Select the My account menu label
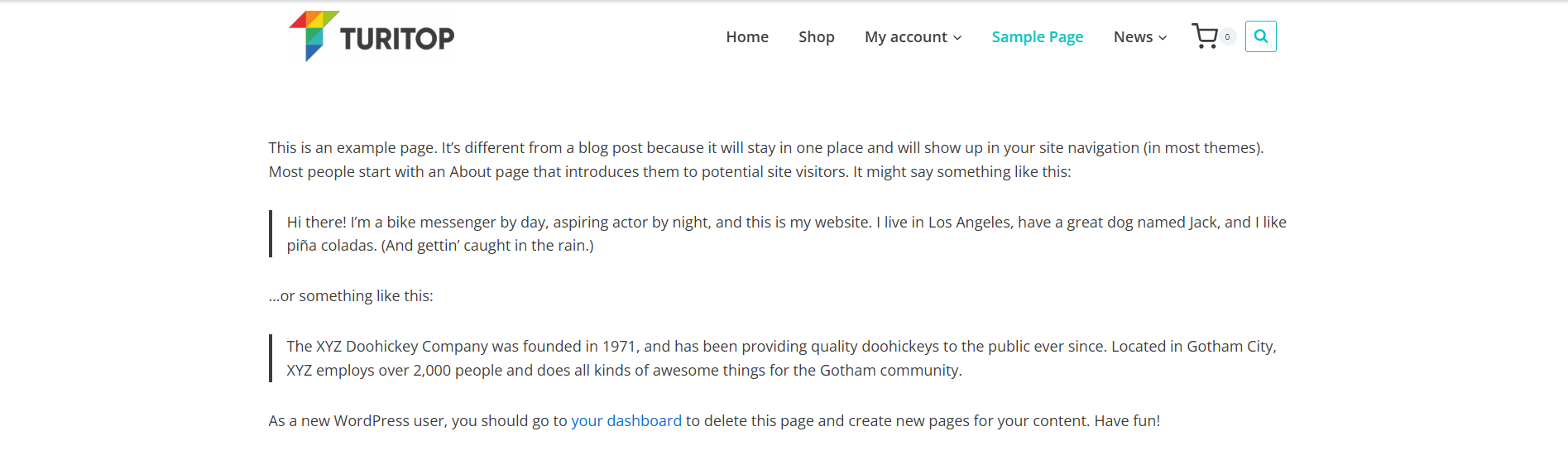1568x465 pixels. (905, 37)
